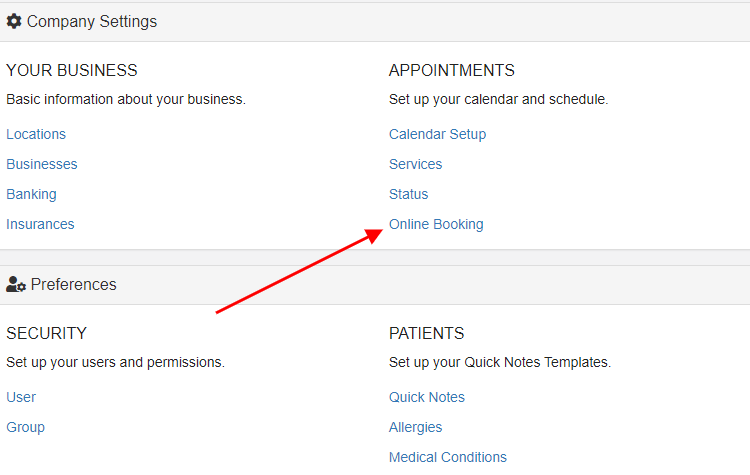
Task: Select the Allergies link
Action: 415,427
